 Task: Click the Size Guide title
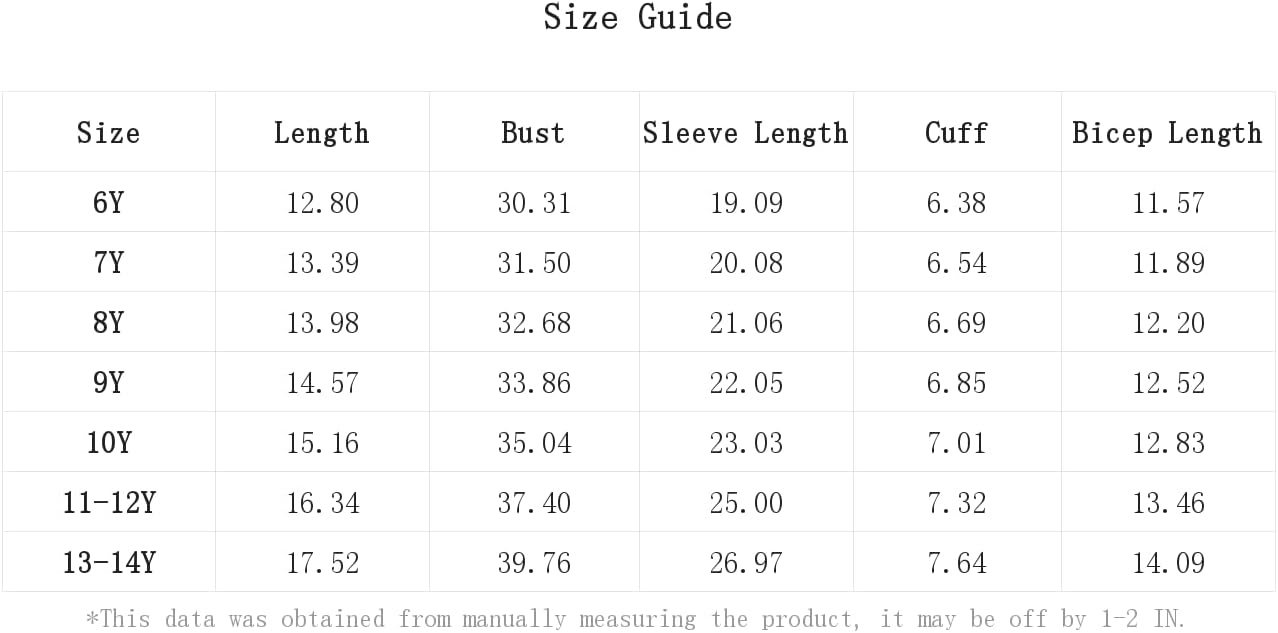pyautogui.click(x=638, y=17)
